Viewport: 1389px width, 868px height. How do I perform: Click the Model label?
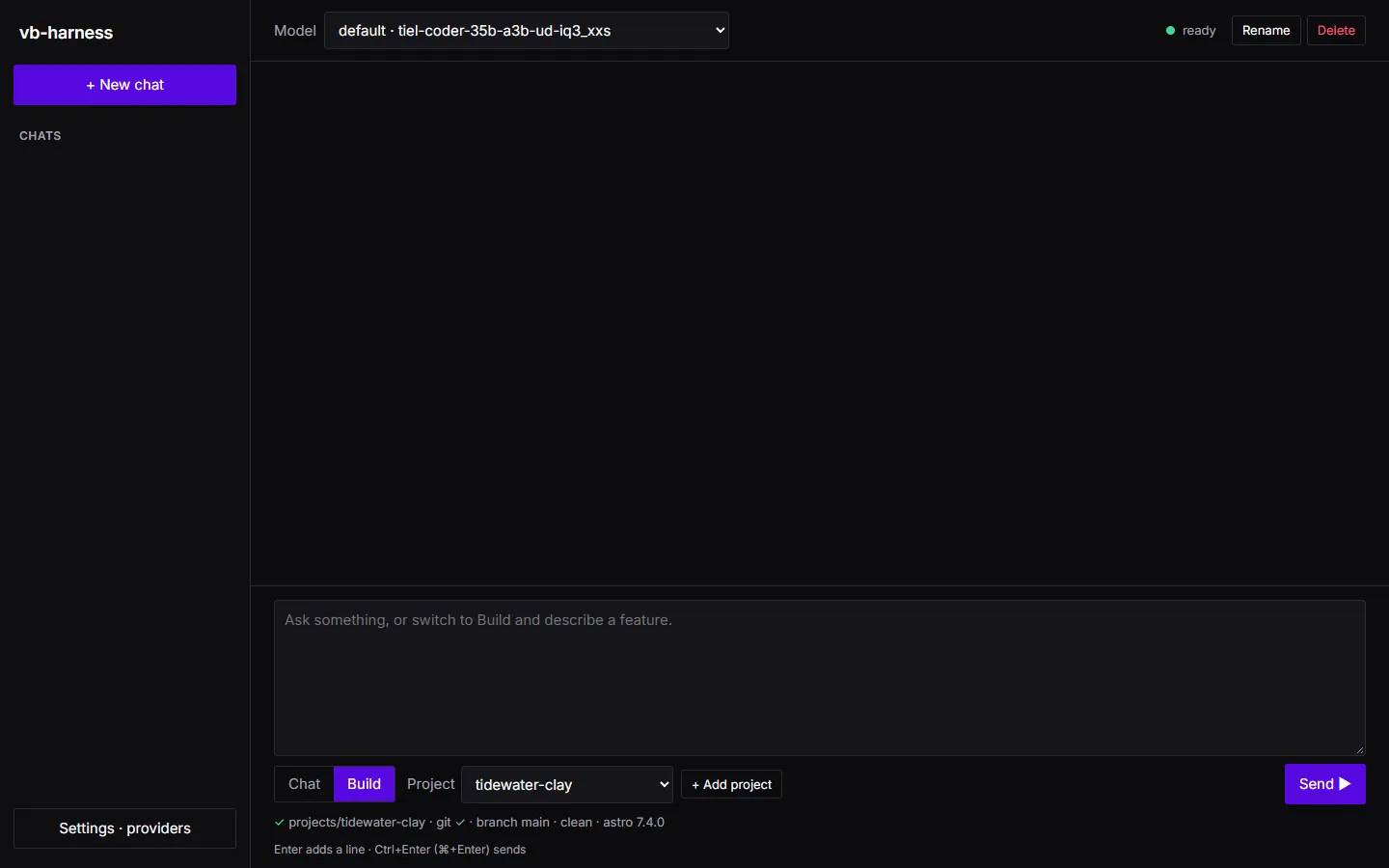[294, 31]
